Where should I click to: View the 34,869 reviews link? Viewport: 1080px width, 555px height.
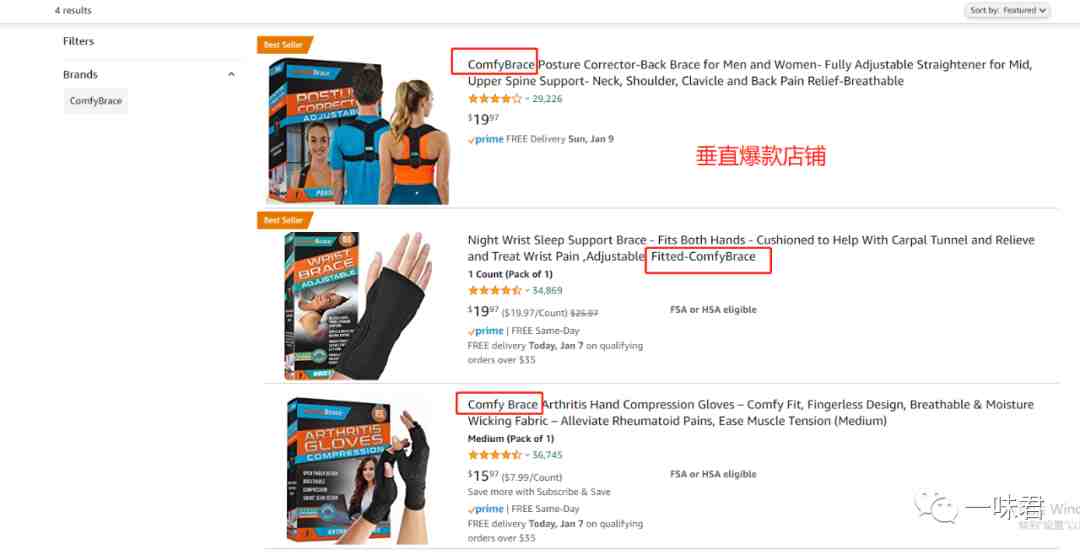coord(547,291)
